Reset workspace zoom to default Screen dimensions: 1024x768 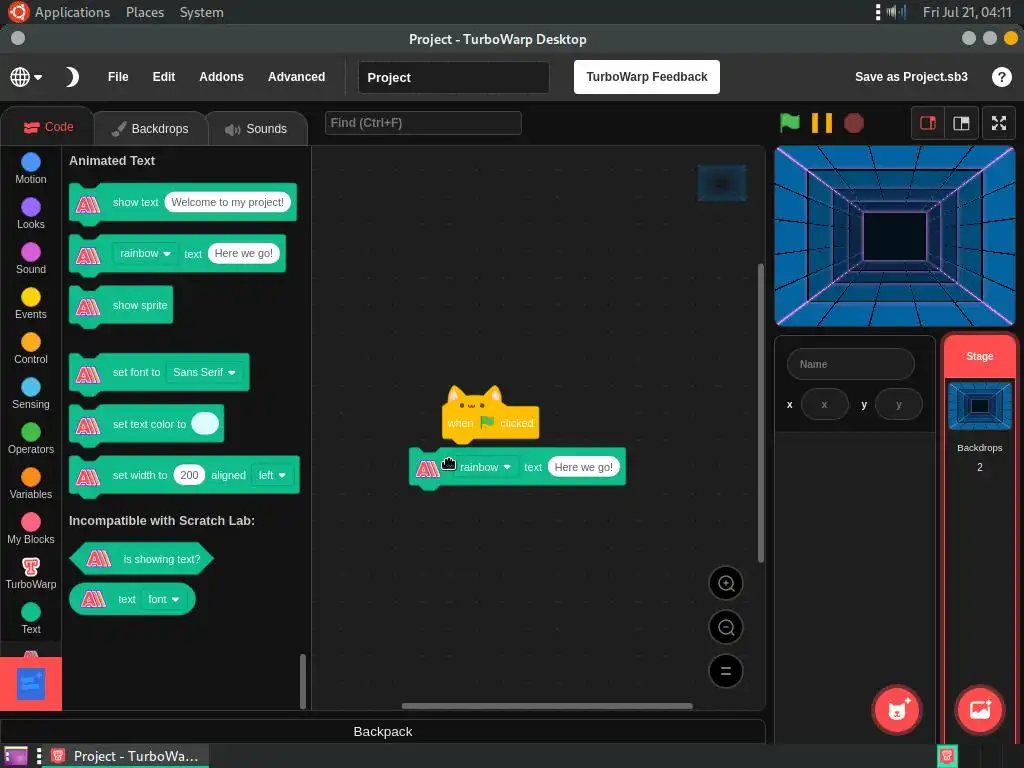point(726,671)
